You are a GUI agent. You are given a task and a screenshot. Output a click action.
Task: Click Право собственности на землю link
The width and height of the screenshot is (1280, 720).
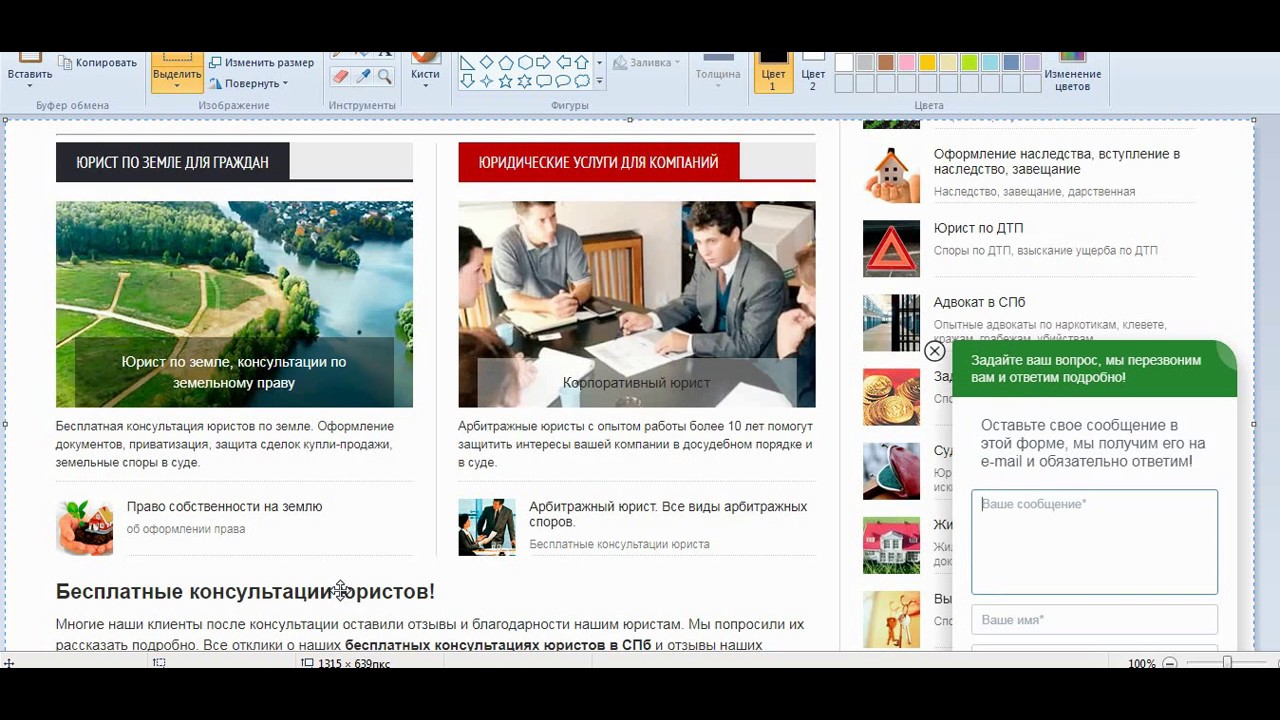pyautogui.click(x=224, y=507)
